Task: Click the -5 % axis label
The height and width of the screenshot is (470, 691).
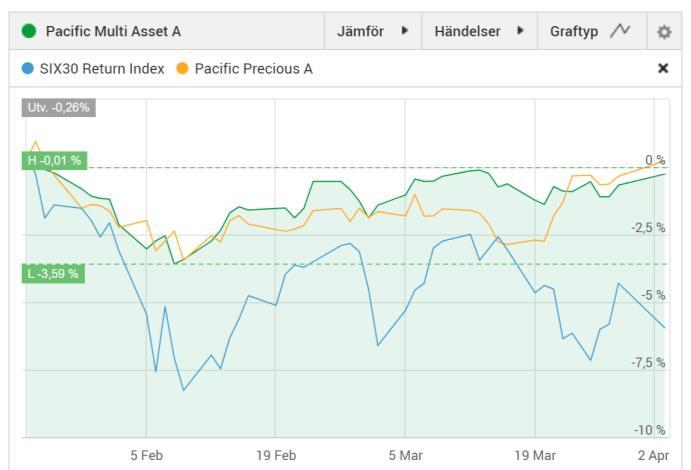Action: coord(653,295)
